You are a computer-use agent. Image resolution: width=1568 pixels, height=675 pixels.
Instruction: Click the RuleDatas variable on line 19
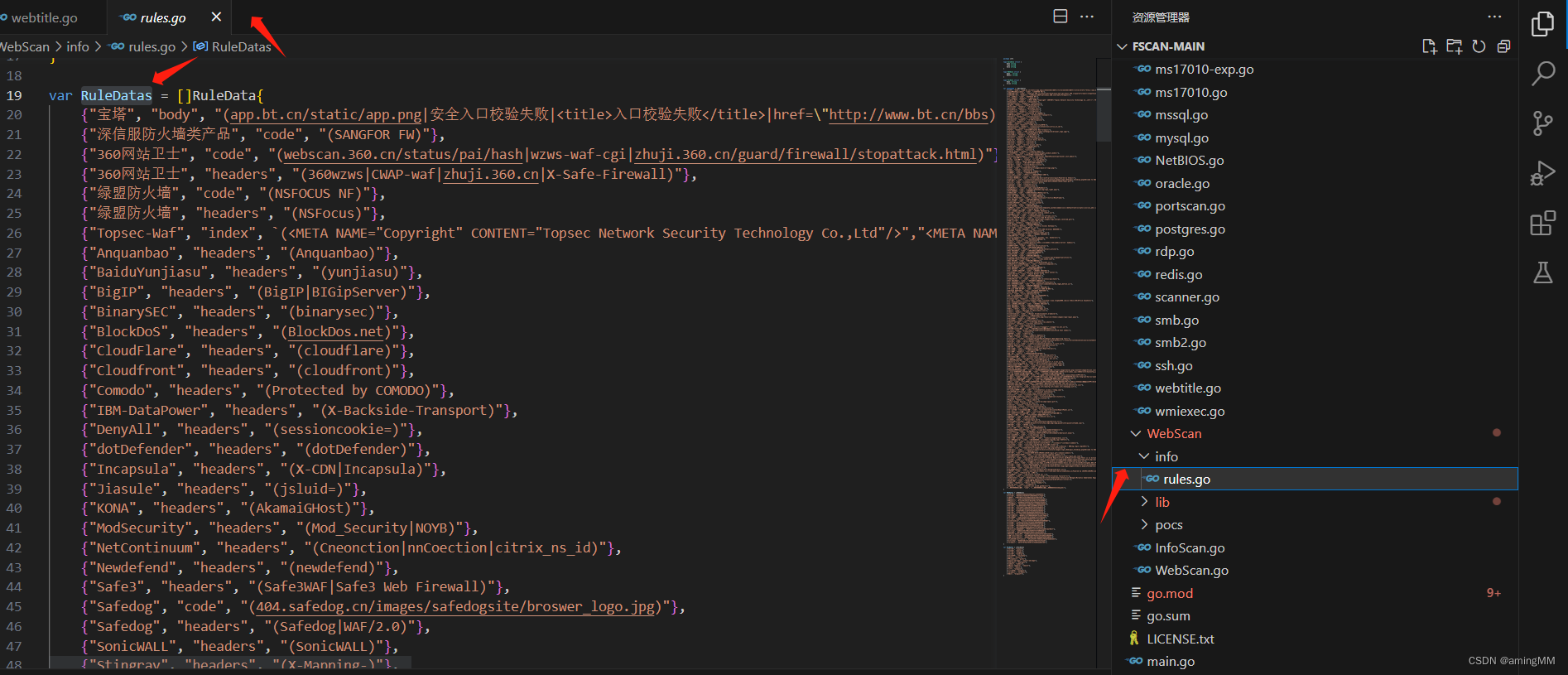point(116,95)
